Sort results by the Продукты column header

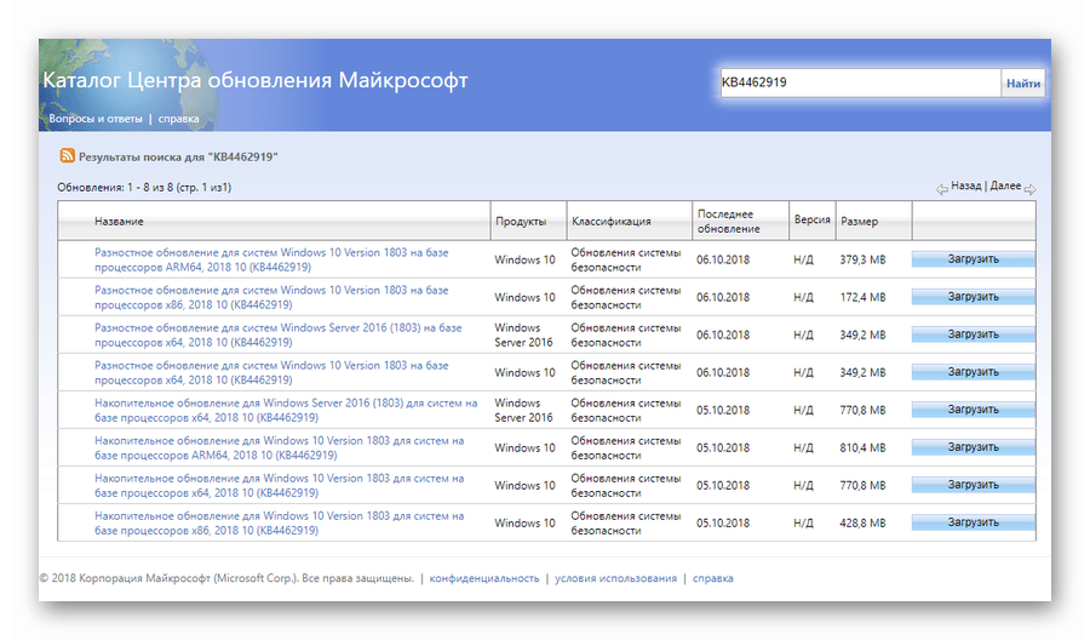pos(520,221)
